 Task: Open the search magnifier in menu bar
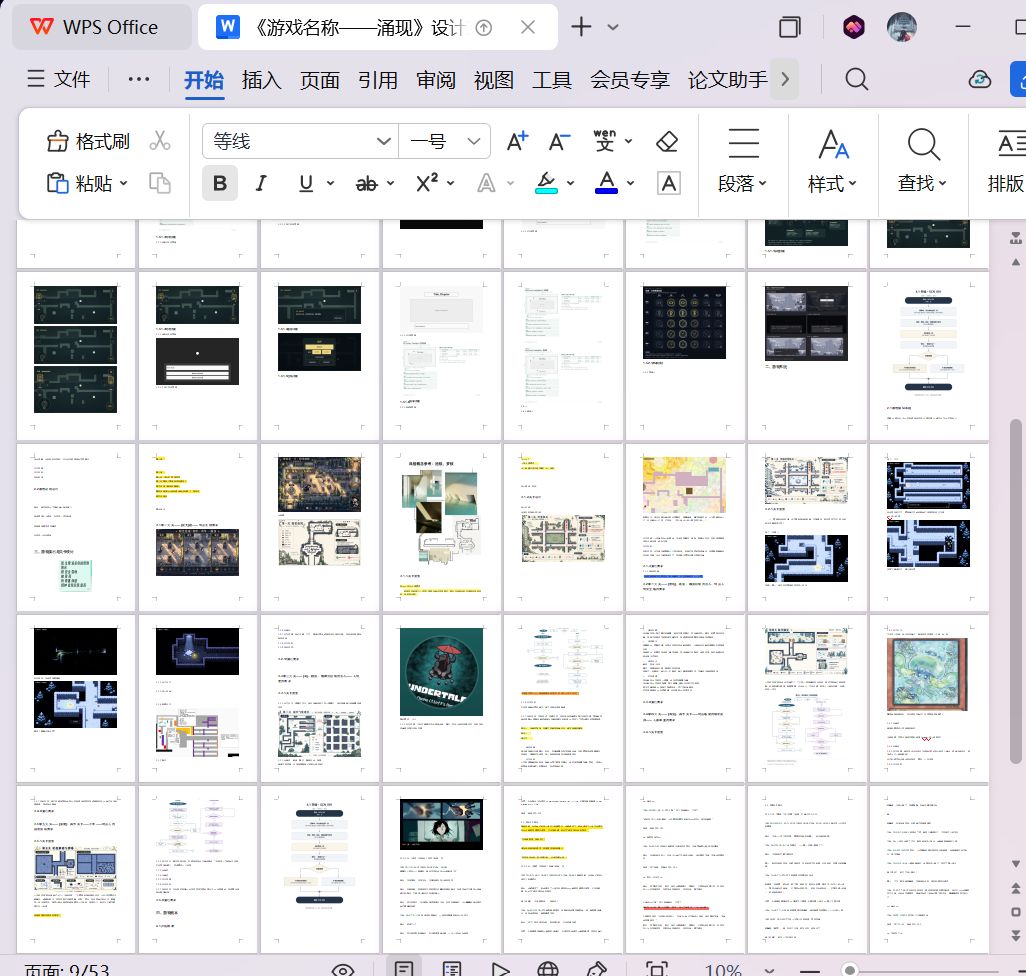[x=857, y=80]
